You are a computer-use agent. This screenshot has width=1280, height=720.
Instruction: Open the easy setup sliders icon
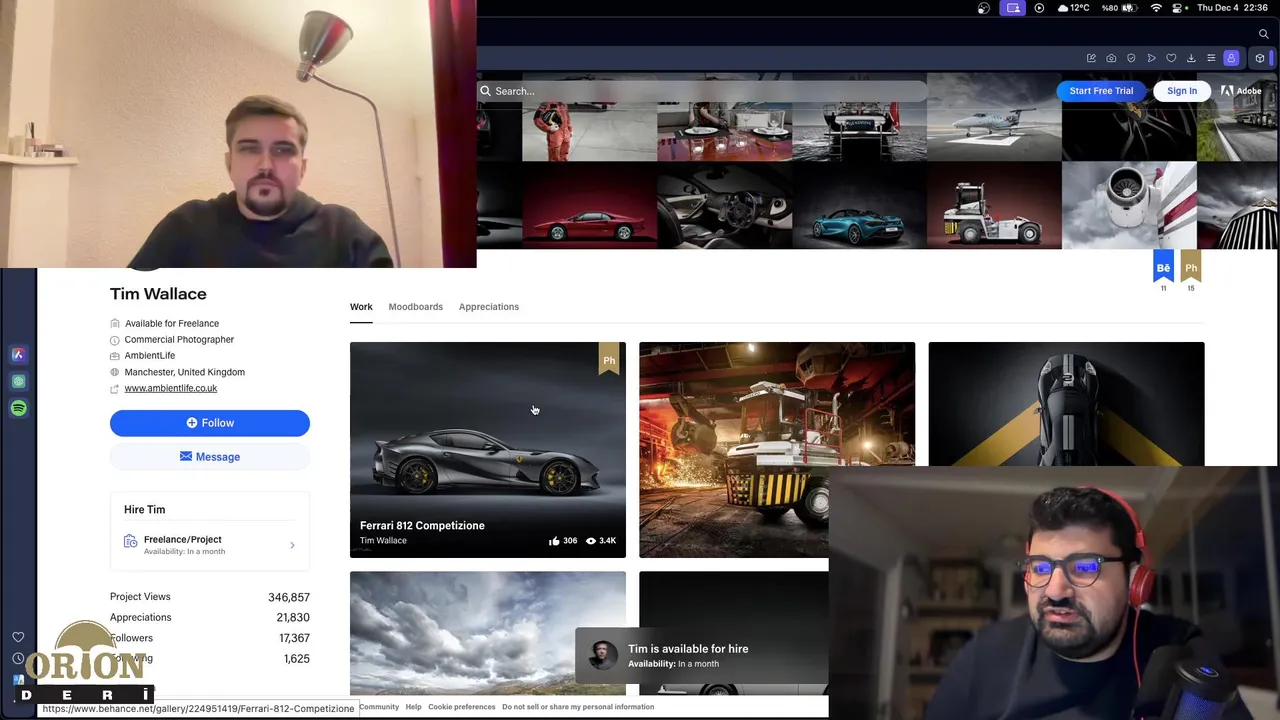click(1211, 58)
